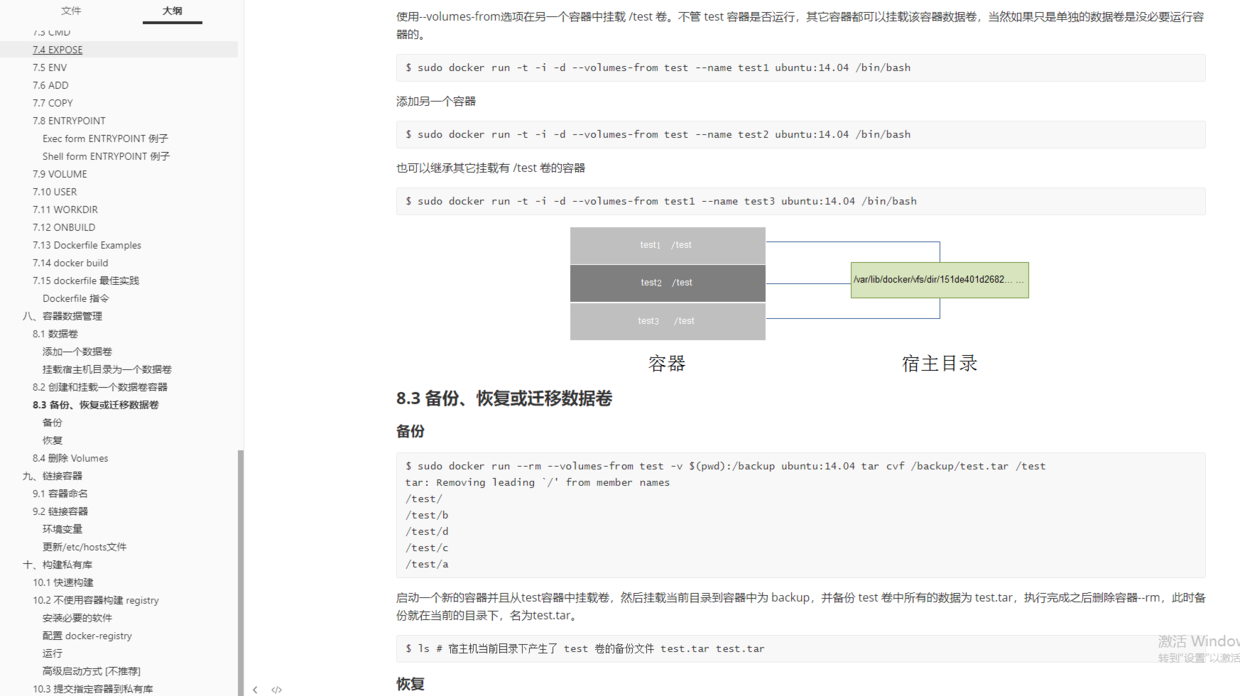Go to 7.6 ADD outline item
This screenshot has width=1240, height=696.
click(x=50, y=86)
